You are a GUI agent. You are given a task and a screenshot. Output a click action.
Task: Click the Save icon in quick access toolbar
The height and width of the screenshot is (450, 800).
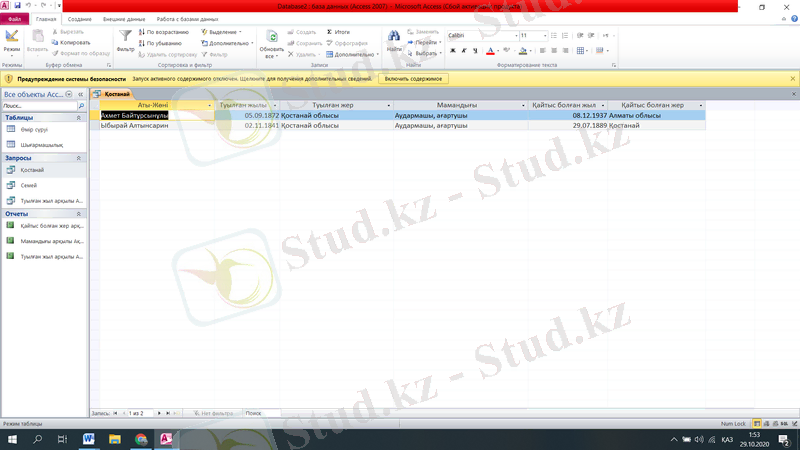[x=17, y=6]
